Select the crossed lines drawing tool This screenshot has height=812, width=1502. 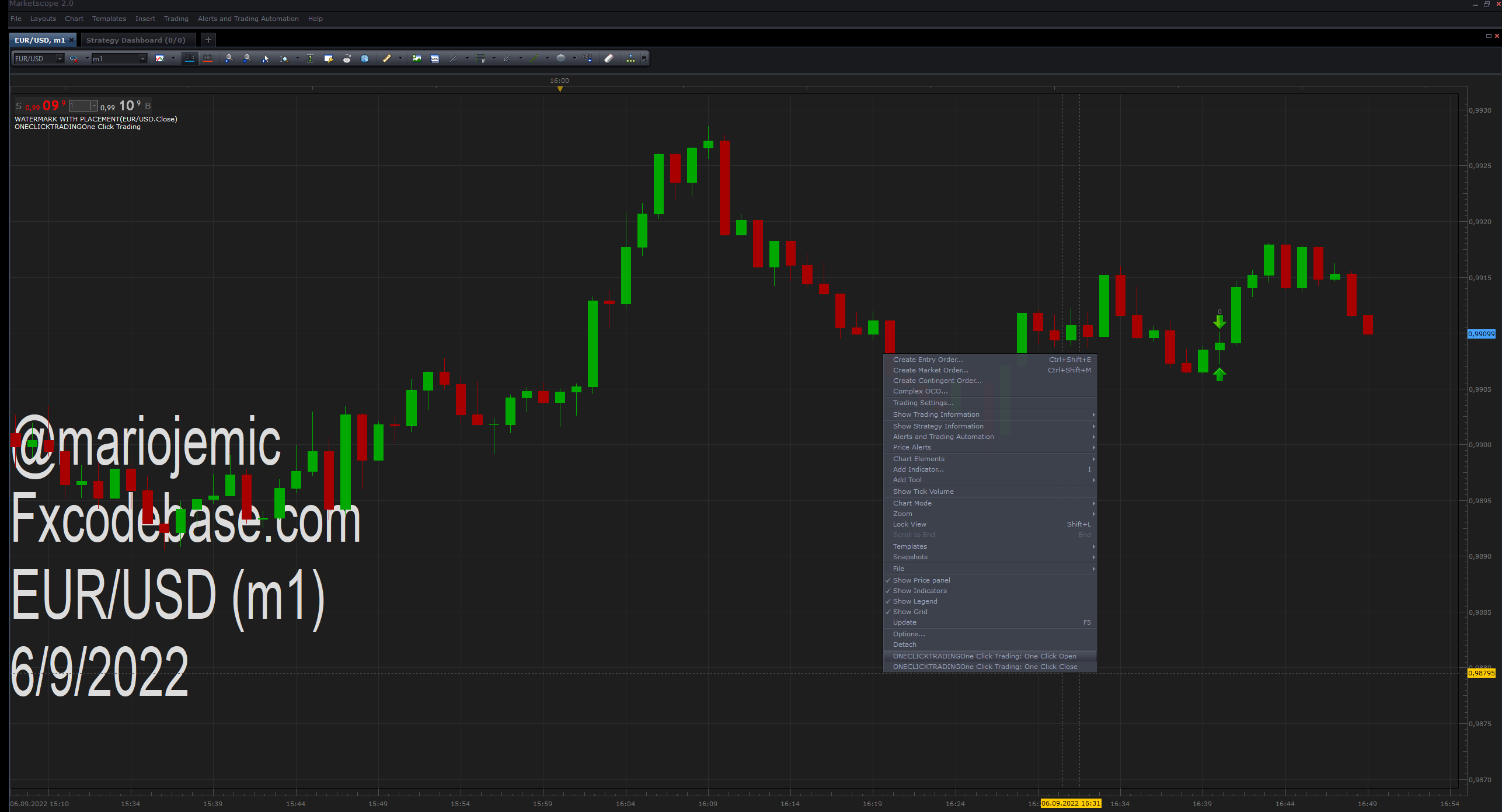pyautogui.click(x=454, y=58)
